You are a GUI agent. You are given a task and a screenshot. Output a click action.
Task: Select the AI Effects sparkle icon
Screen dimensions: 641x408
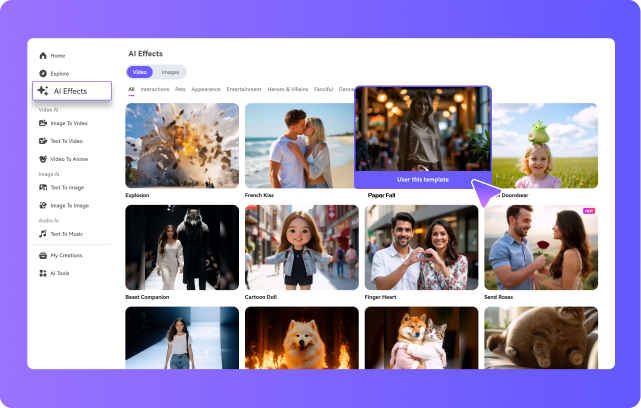[43, 91]
